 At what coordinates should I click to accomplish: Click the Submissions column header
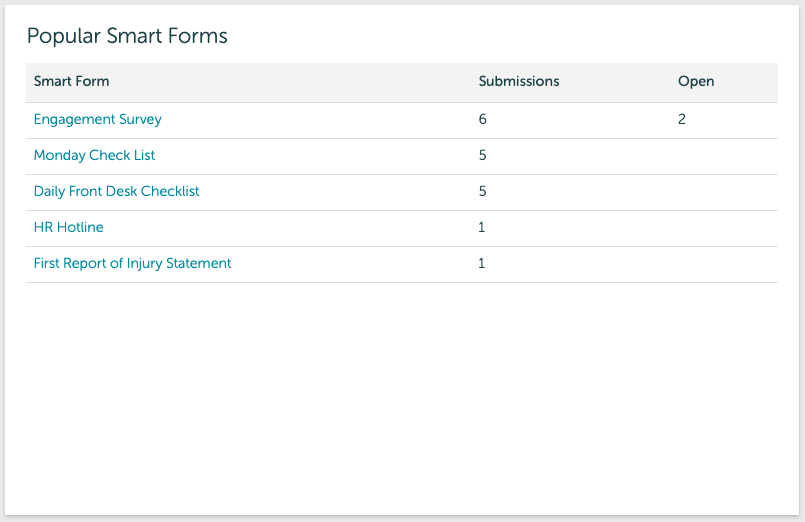click(518, 81)
